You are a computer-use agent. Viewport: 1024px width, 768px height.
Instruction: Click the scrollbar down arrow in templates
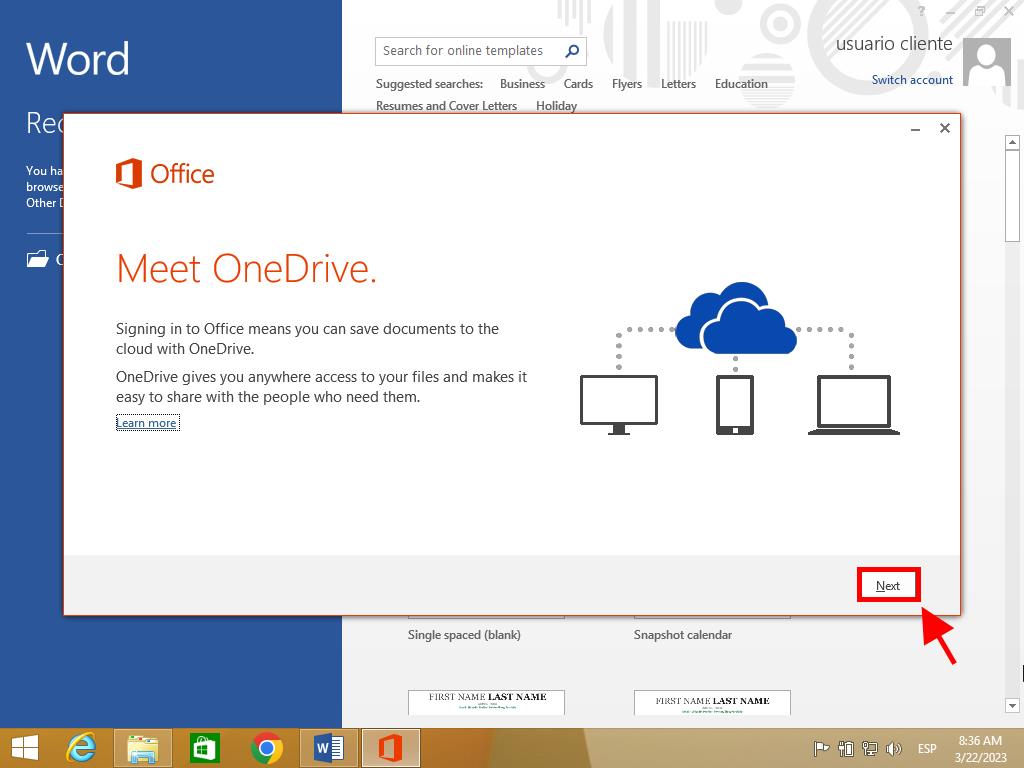click(x=1011, y=704)
